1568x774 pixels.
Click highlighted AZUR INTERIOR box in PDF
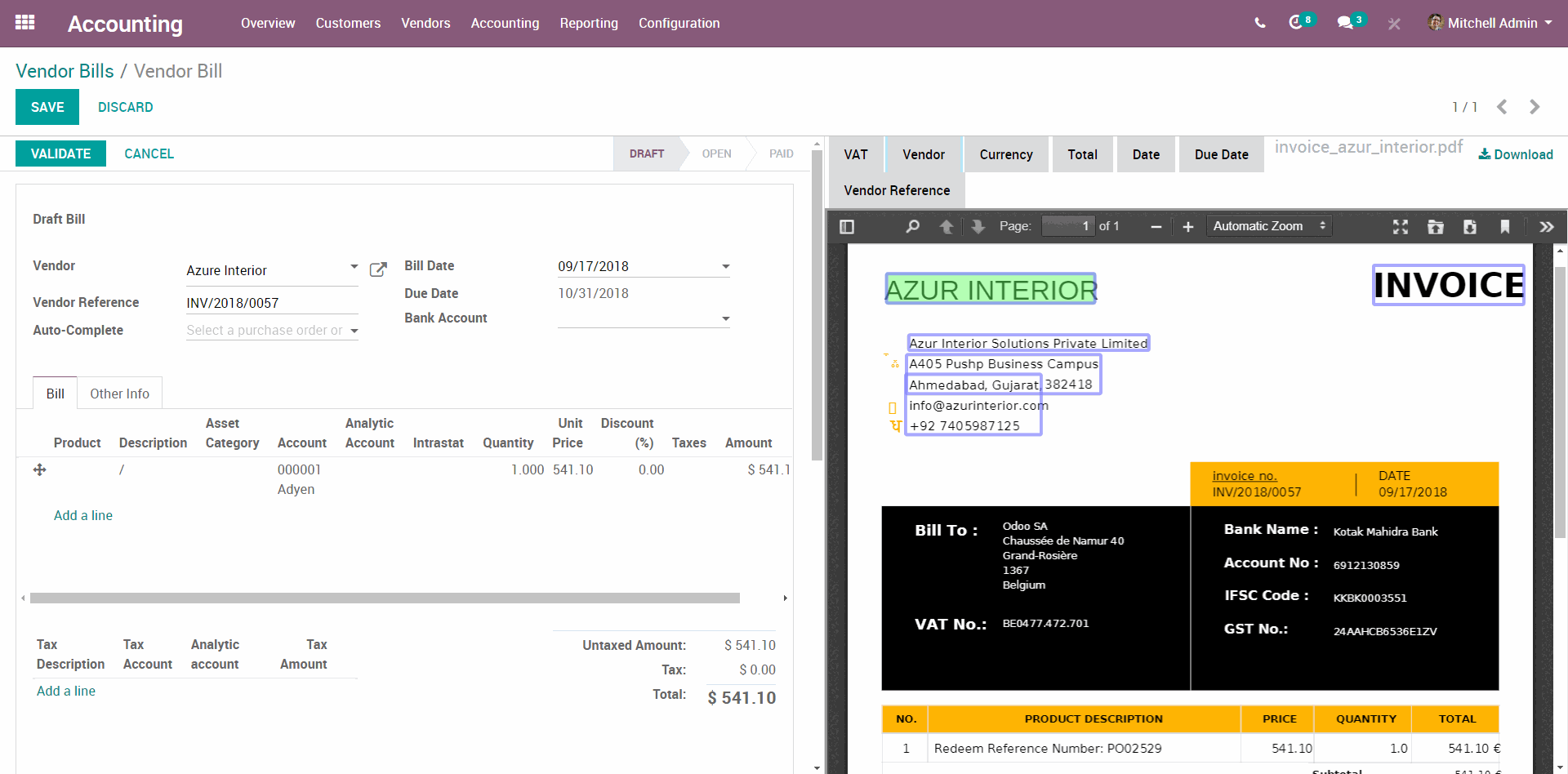(x=991, y=289)
